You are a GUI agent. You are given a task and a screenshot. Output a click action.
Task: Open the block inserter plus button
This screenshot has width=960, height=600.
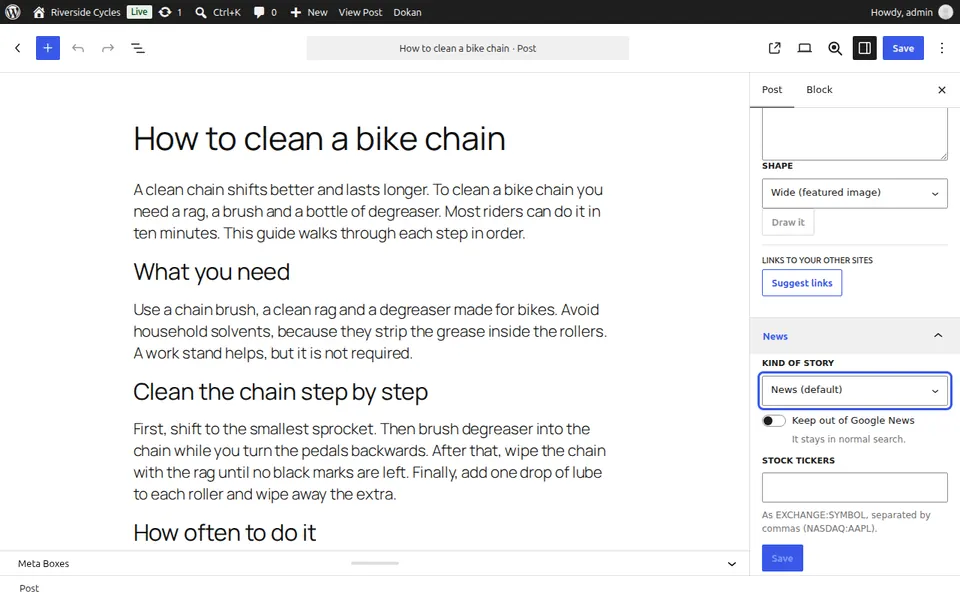48,48
